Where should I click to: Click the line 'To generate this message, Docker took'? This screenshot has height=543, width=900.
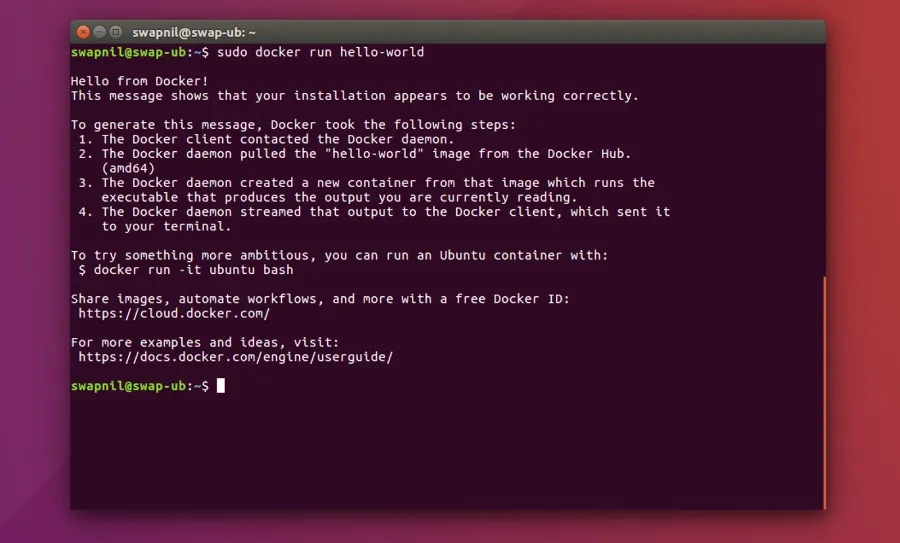click(293, 125)
